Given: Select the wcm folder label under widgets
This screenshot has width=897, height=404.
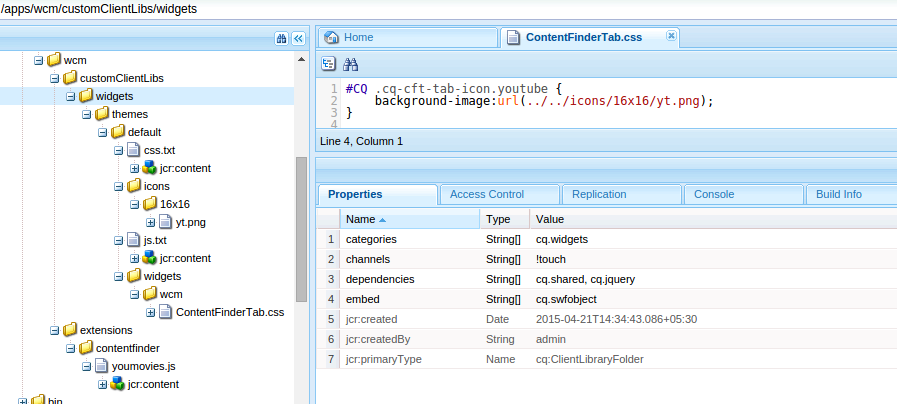Looking at the screenshot, I should coord(171,294).
